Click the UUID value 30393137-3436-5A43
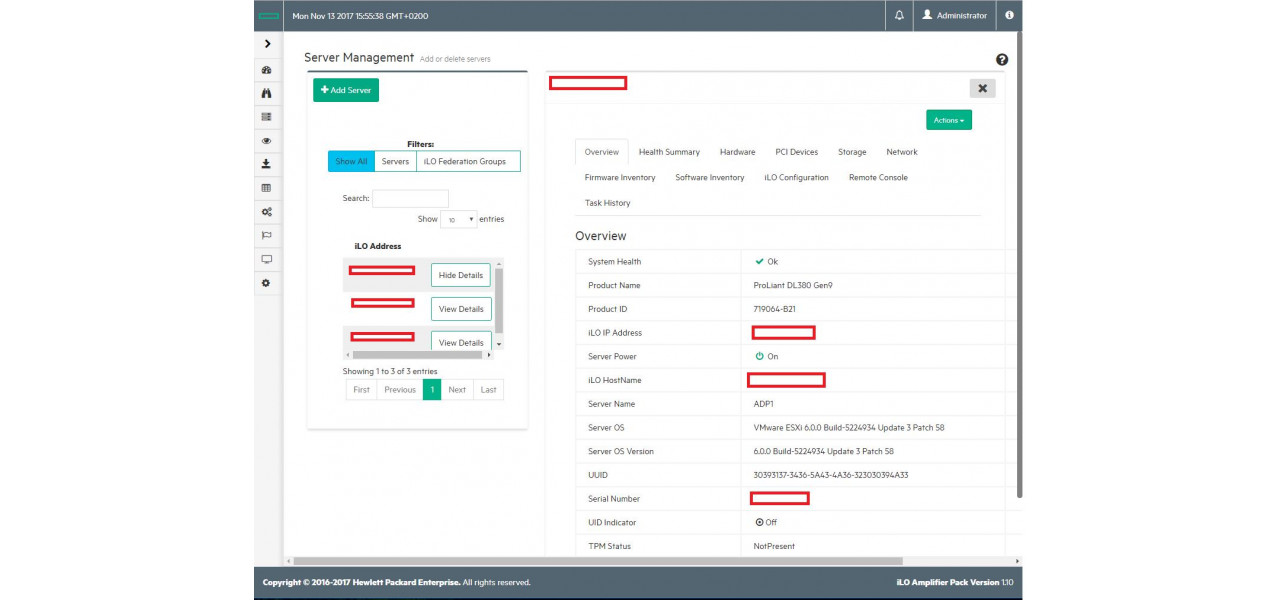1280x600 pixels. (831, 475)
